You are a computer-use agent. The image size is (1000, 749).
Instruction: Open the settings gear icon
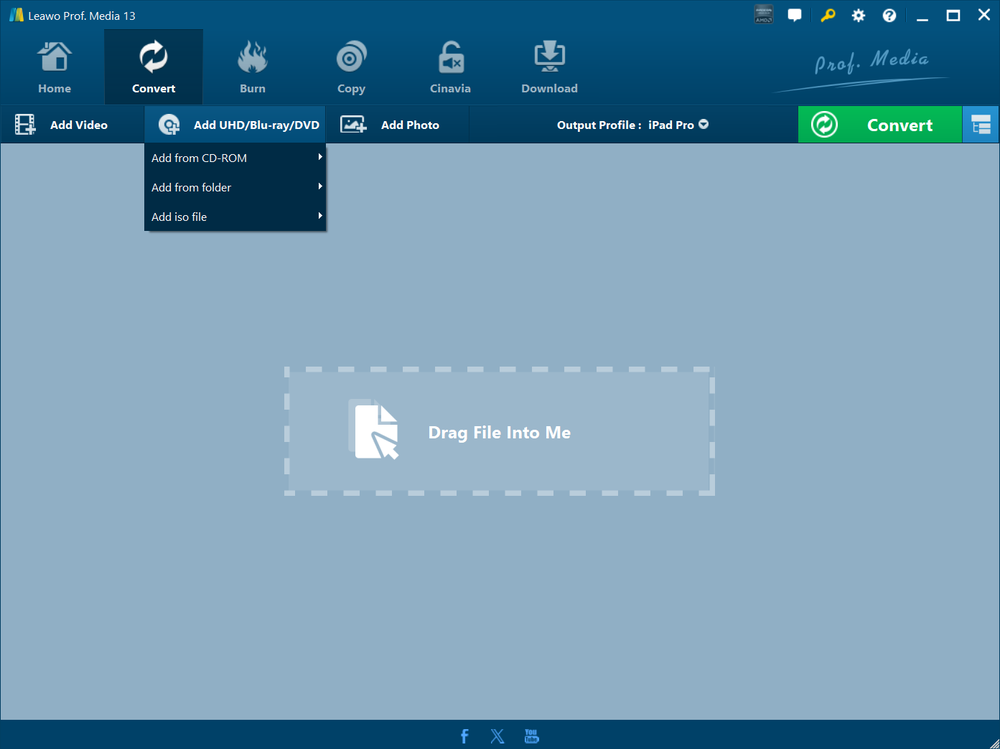(858, 15)
